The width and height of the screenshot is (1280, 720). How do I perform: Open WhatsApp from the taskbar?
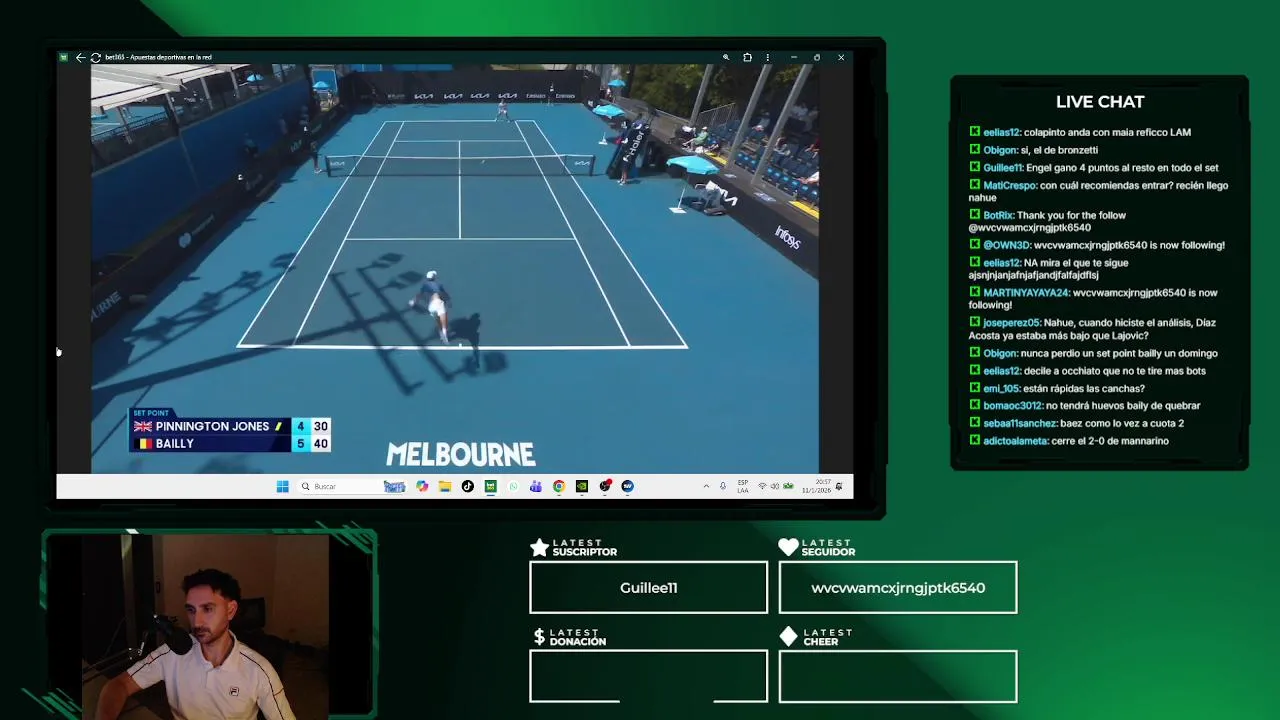pos(513,486)
